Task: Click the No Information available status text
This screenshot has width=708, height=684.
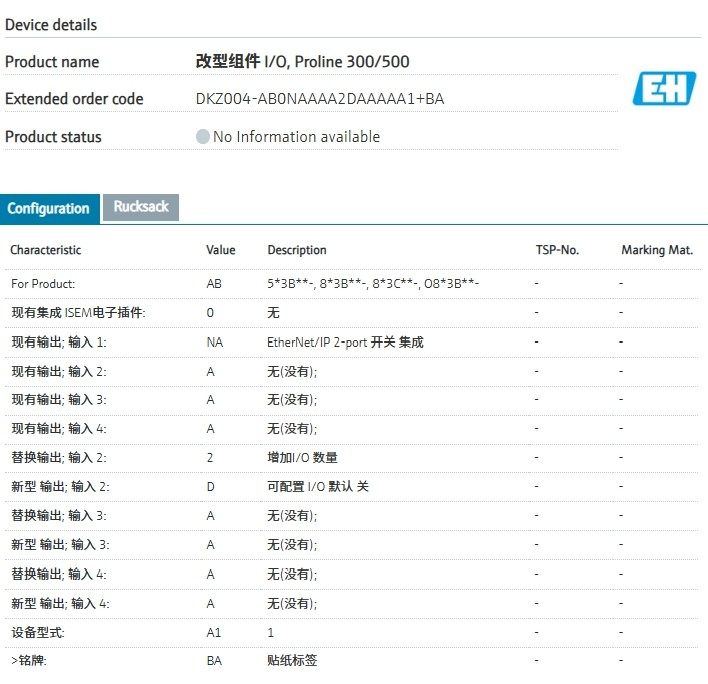Action: click(296, 137)
